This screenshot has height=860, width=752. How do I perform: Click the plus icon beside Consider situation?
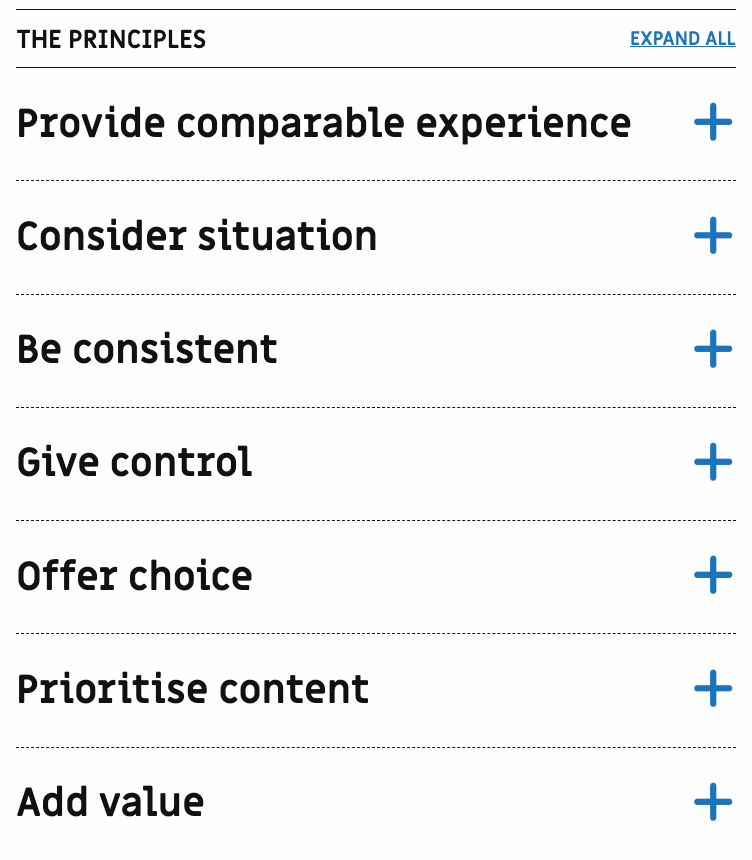point(713,237)
